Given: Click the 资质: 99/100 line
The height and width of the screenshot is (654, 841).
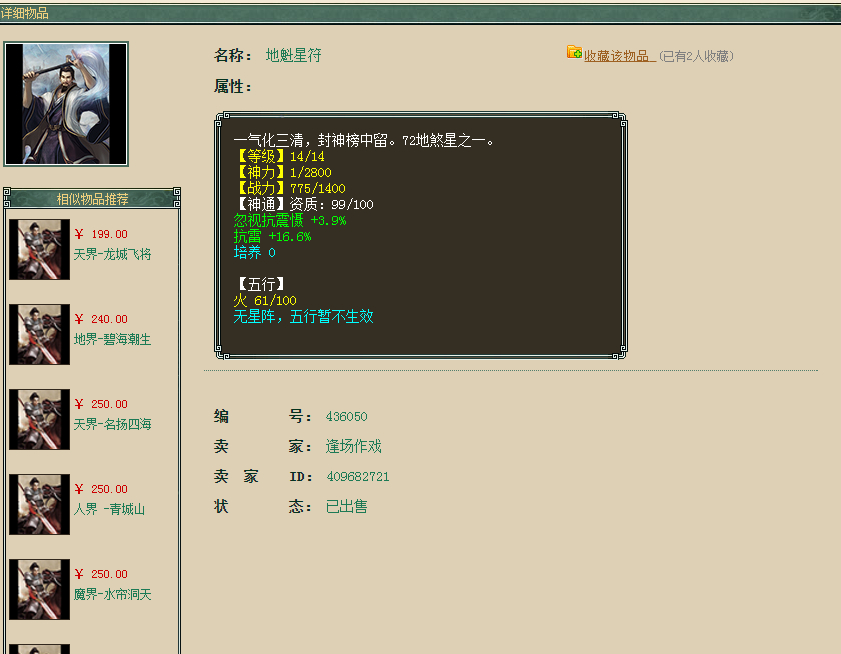Looking at the screenshot, I should point(331,204).
